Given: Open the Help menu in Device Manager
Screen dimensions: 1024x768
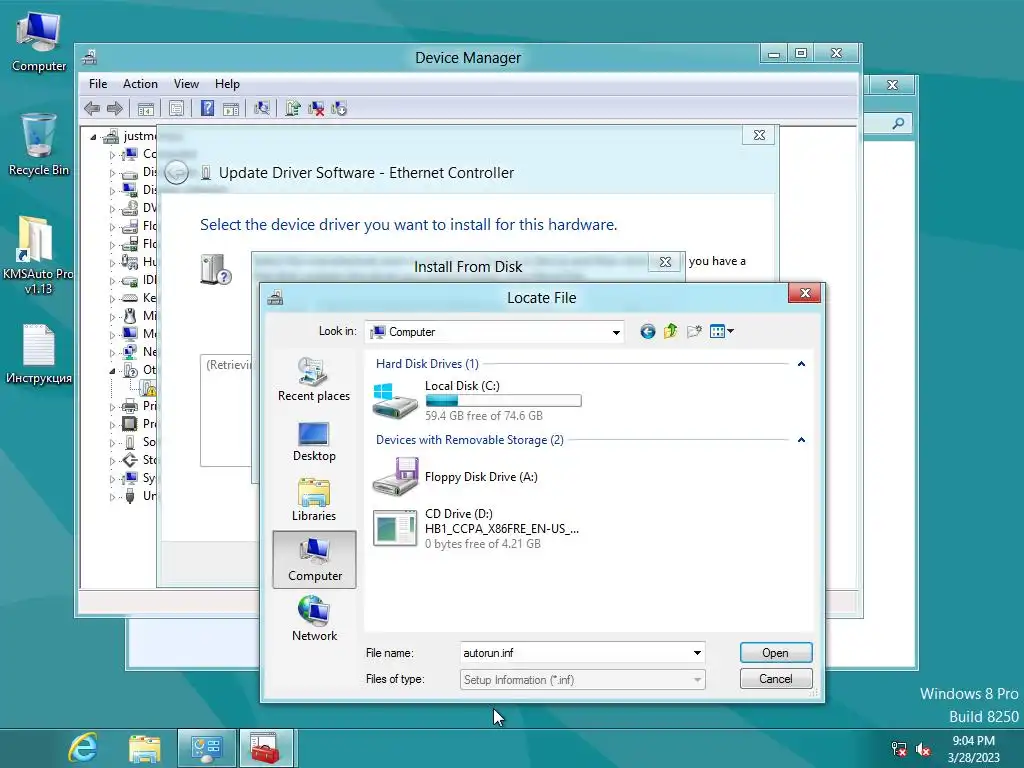Looking at the screenshot, I should click(227, 84).
